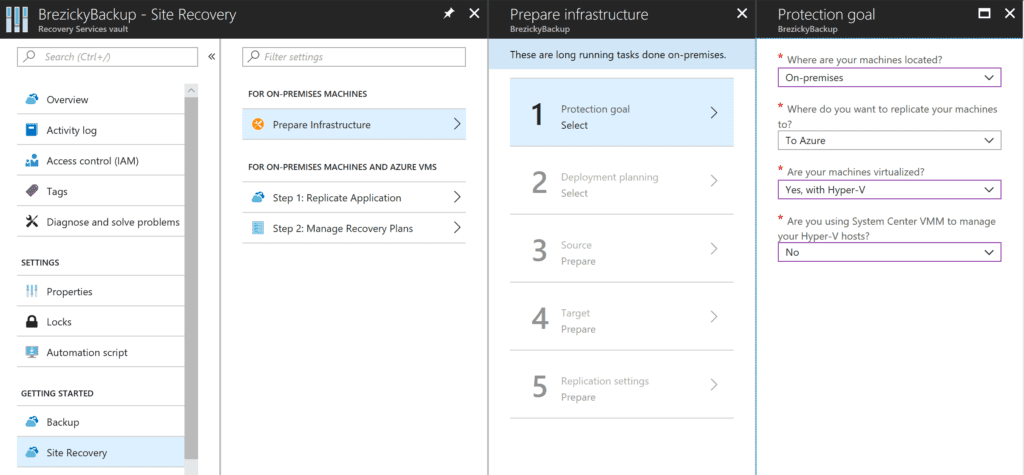
Task: Expand step 1 Protection goal chevron
Action: 714,112
